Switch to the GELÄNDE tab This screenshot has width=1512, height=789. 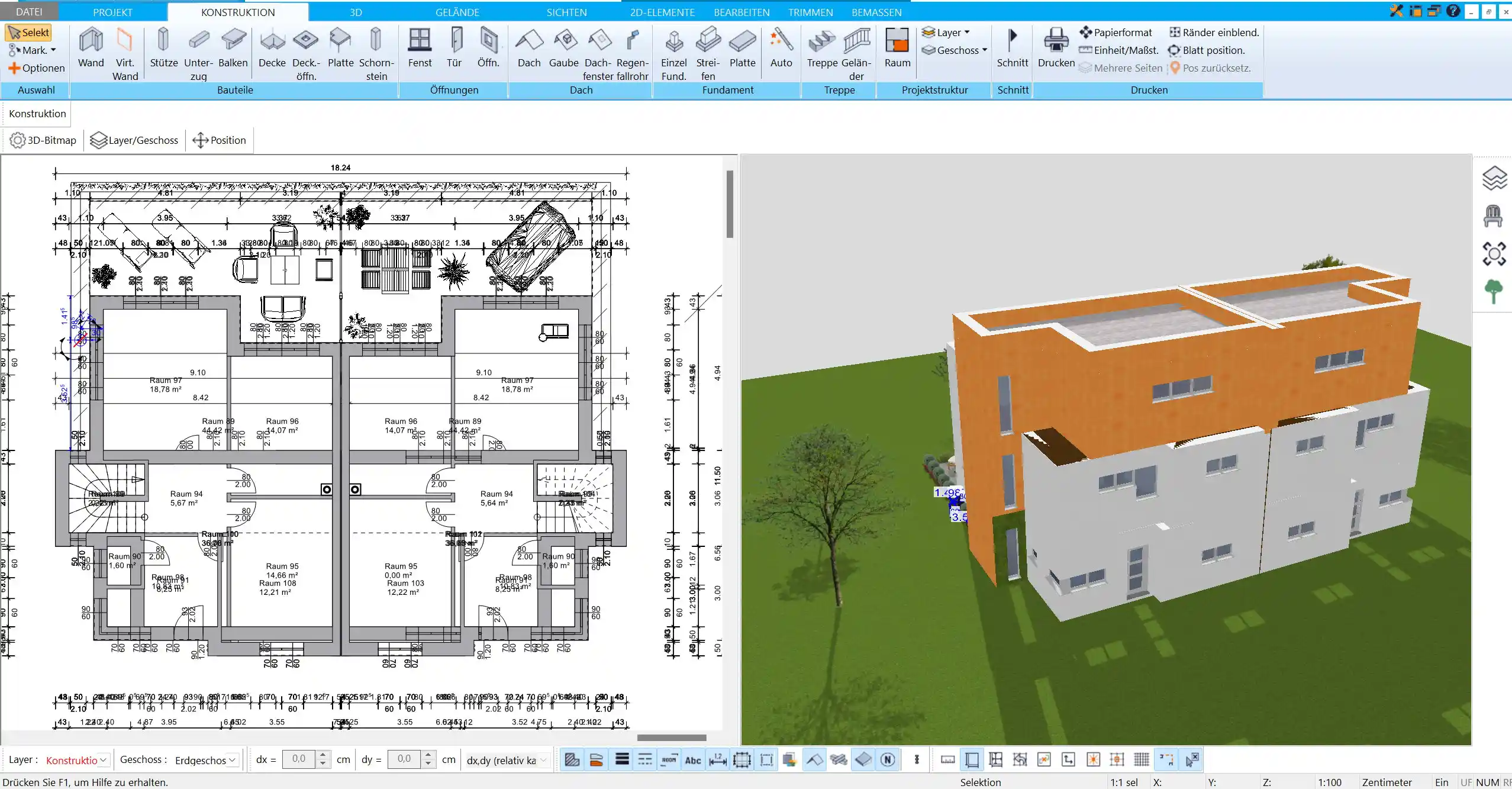tap(457, 12)
